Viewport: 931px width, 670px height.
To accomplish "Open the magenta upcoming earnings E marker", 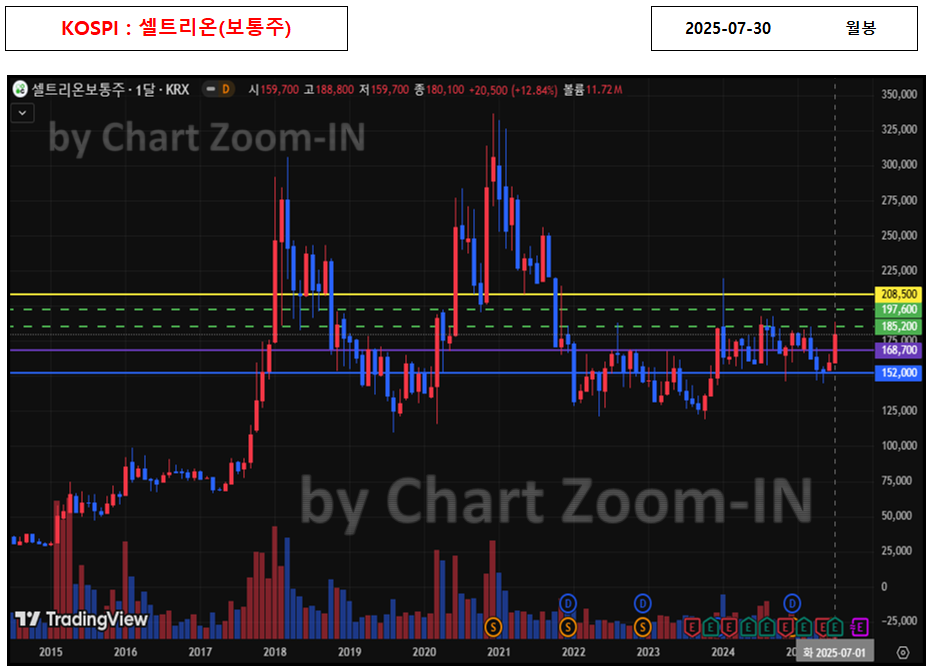I will click(x=860, y=627).
